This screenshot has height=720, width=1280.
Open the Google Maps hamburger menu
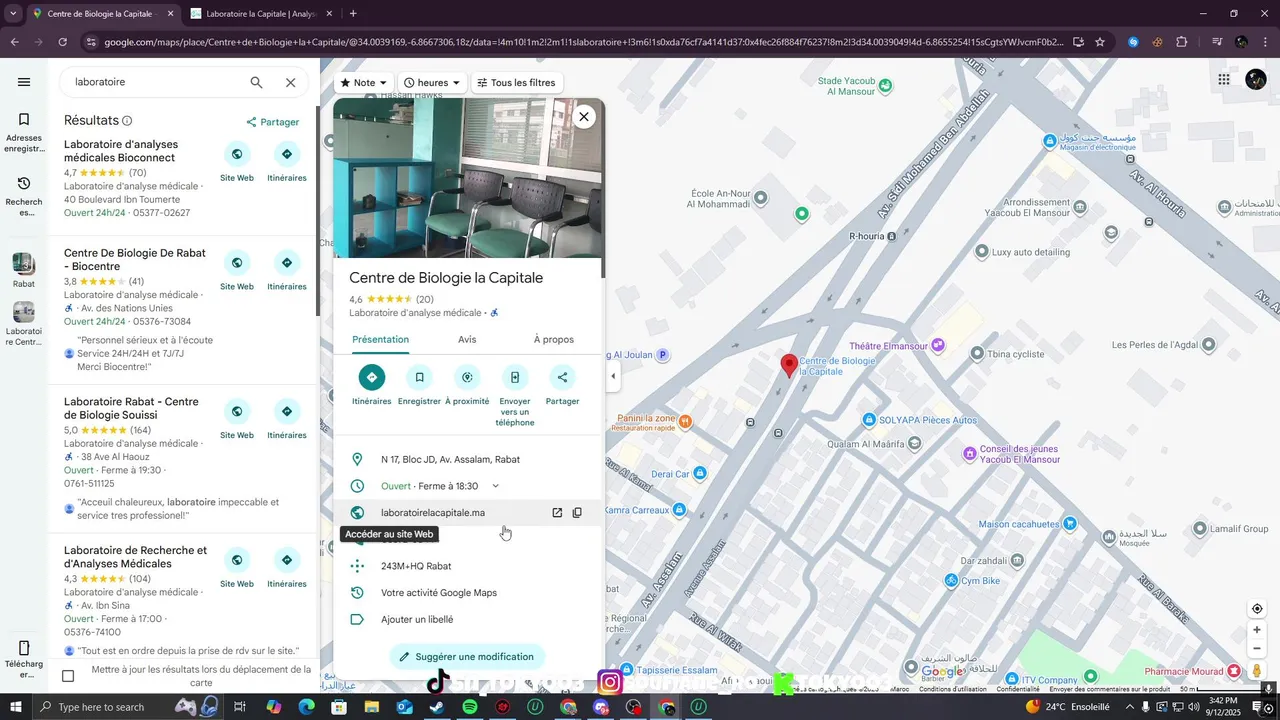[x=24, y=82]
